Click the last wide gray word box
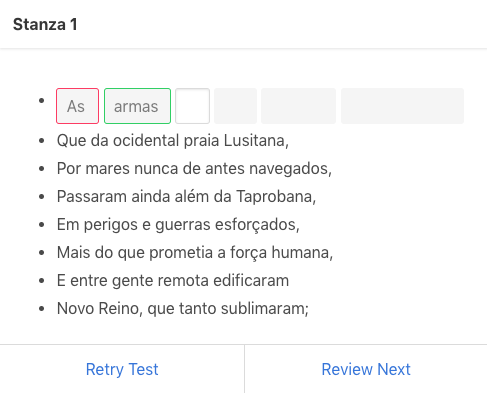 [402, 106]
